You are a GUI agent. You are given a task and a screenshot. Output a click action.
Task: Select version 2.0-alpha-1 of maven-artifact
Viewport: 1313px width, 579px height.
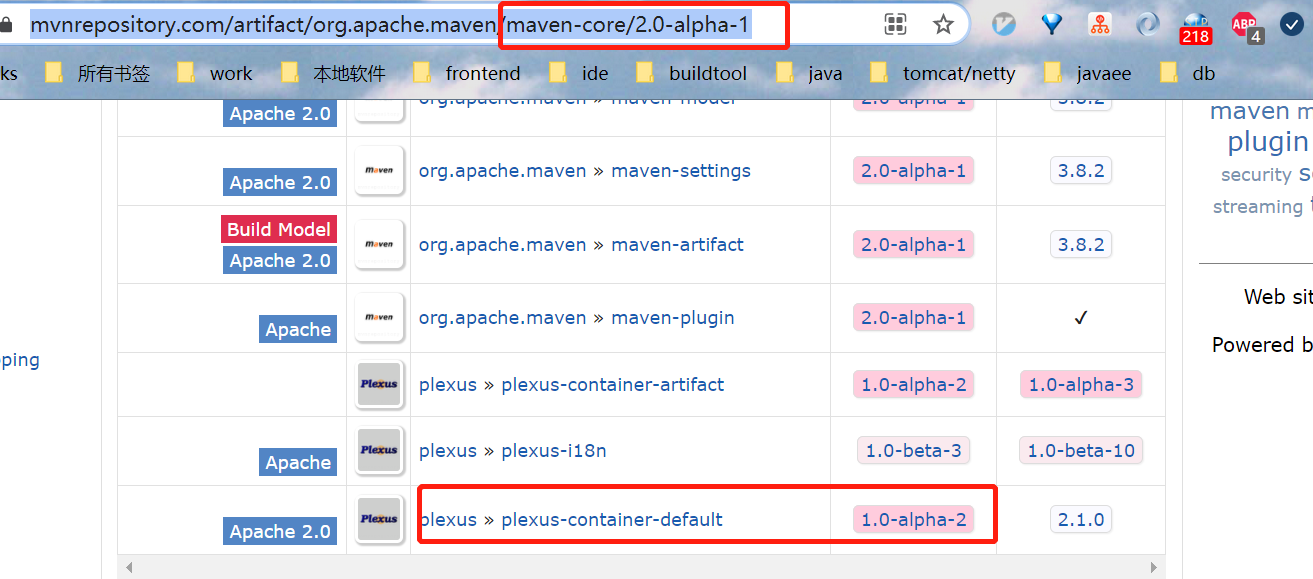[913, 244]
